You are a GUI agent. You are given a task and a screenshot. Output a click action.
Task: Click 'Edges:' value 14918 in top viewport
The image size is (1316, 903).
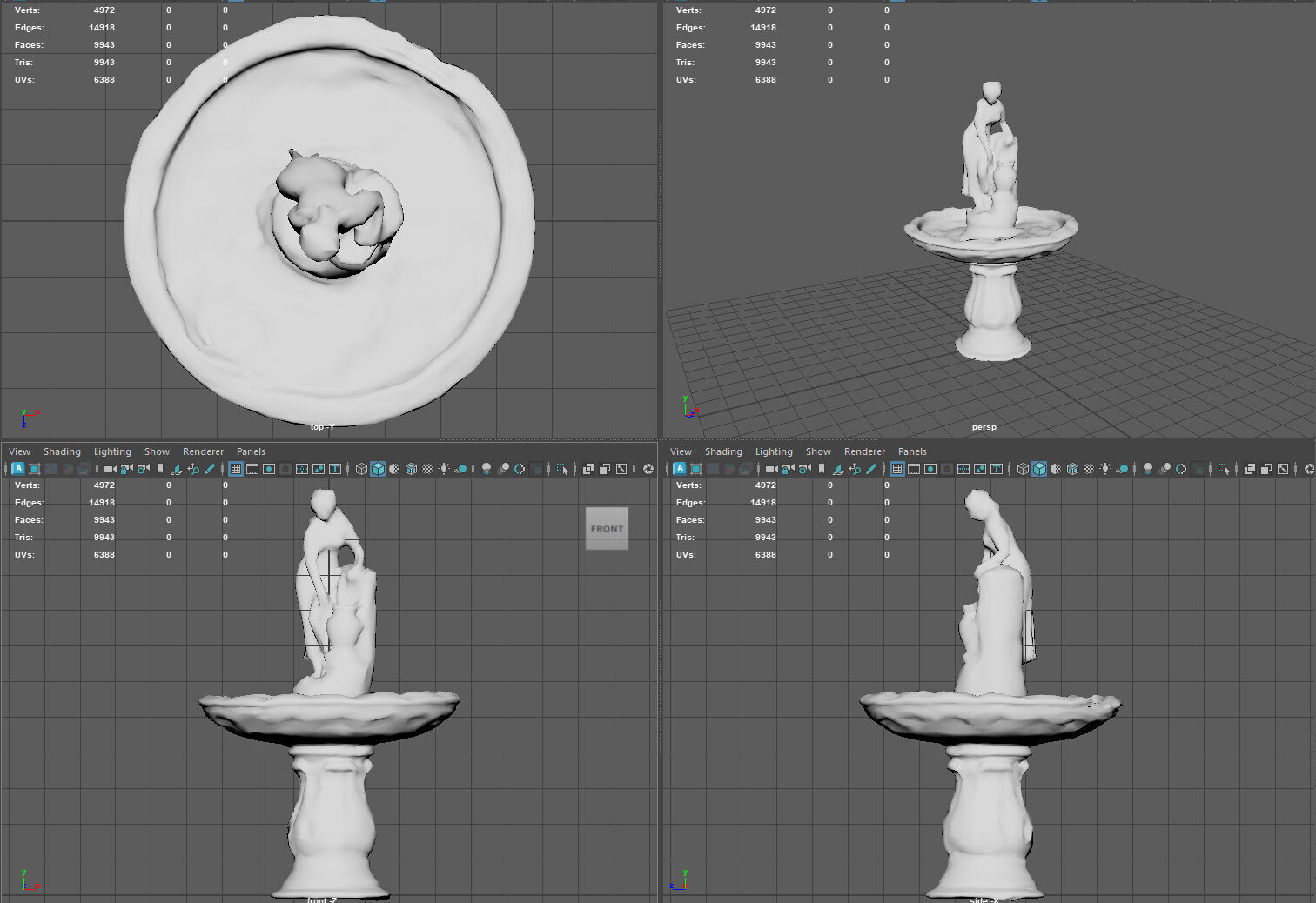tap(102, 28)
